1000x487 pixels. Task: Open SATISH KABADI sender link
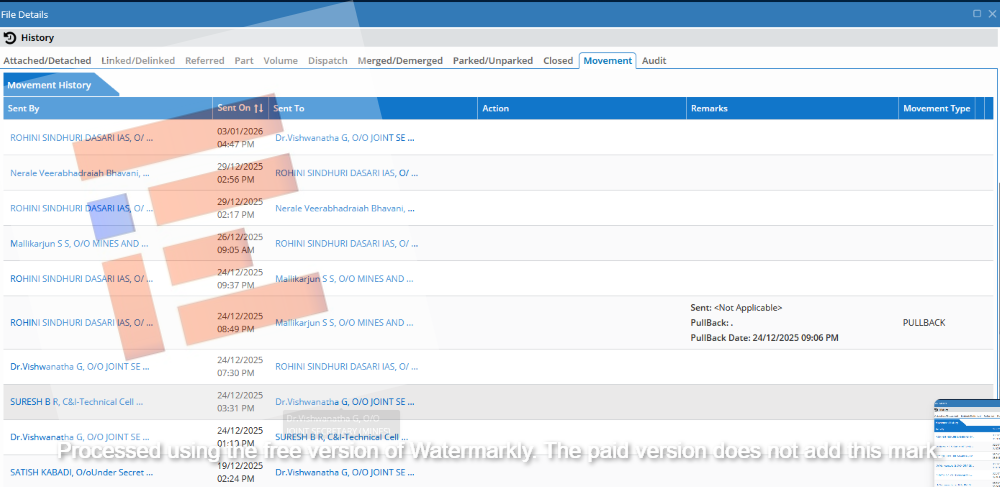(x=80, y=472)
